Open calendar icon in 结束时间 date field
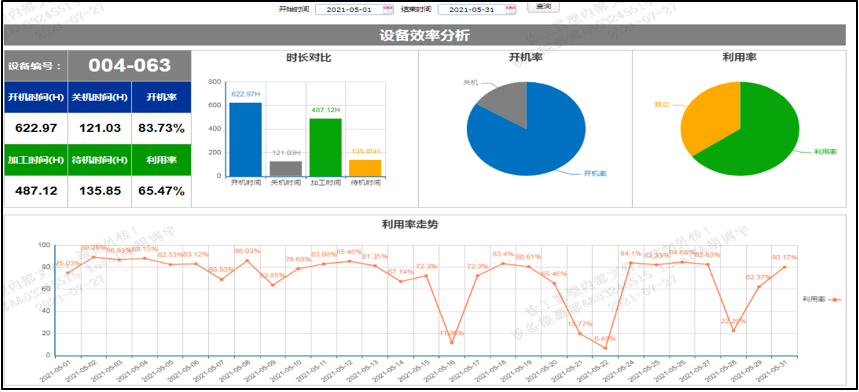Image resolution: width=859 pixels, height=392 pixels. pyautogui.click(x=510, y=9)
